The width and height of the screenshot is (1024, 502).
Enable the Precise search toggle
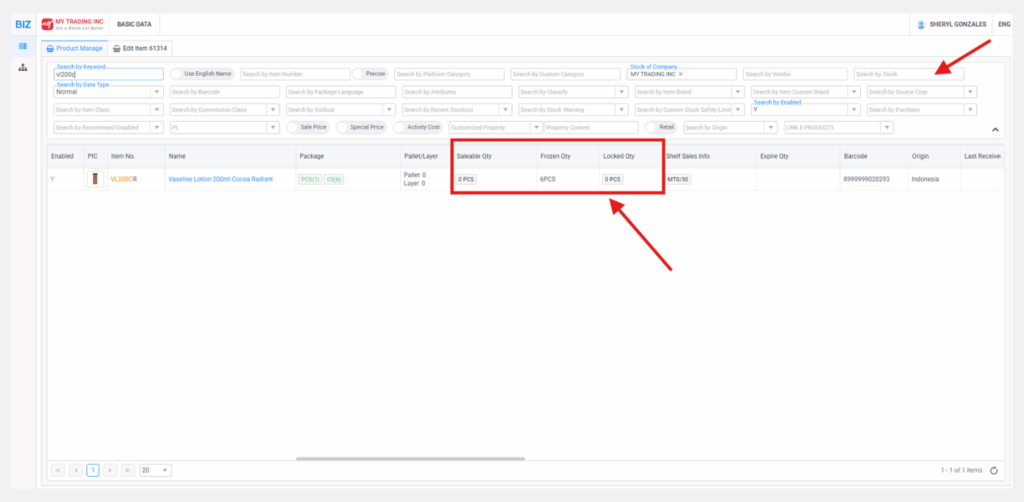[x=359, y=74]
